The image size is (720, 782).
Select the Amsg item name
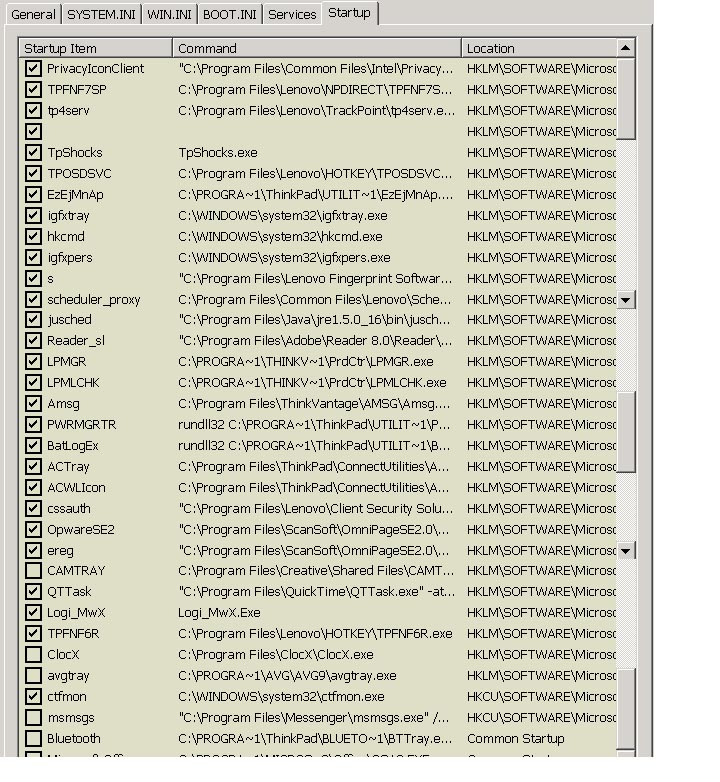pyautogui.click(x=63, y=404)
